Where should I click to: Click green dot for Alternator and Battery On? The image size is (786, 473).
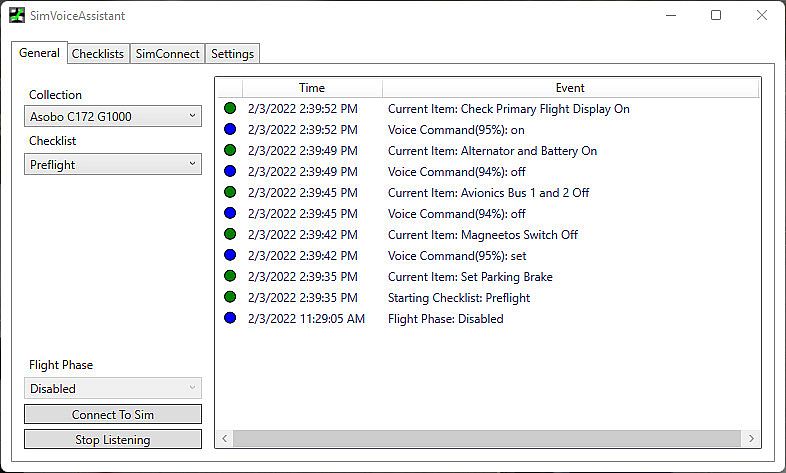tap(230, 151)
